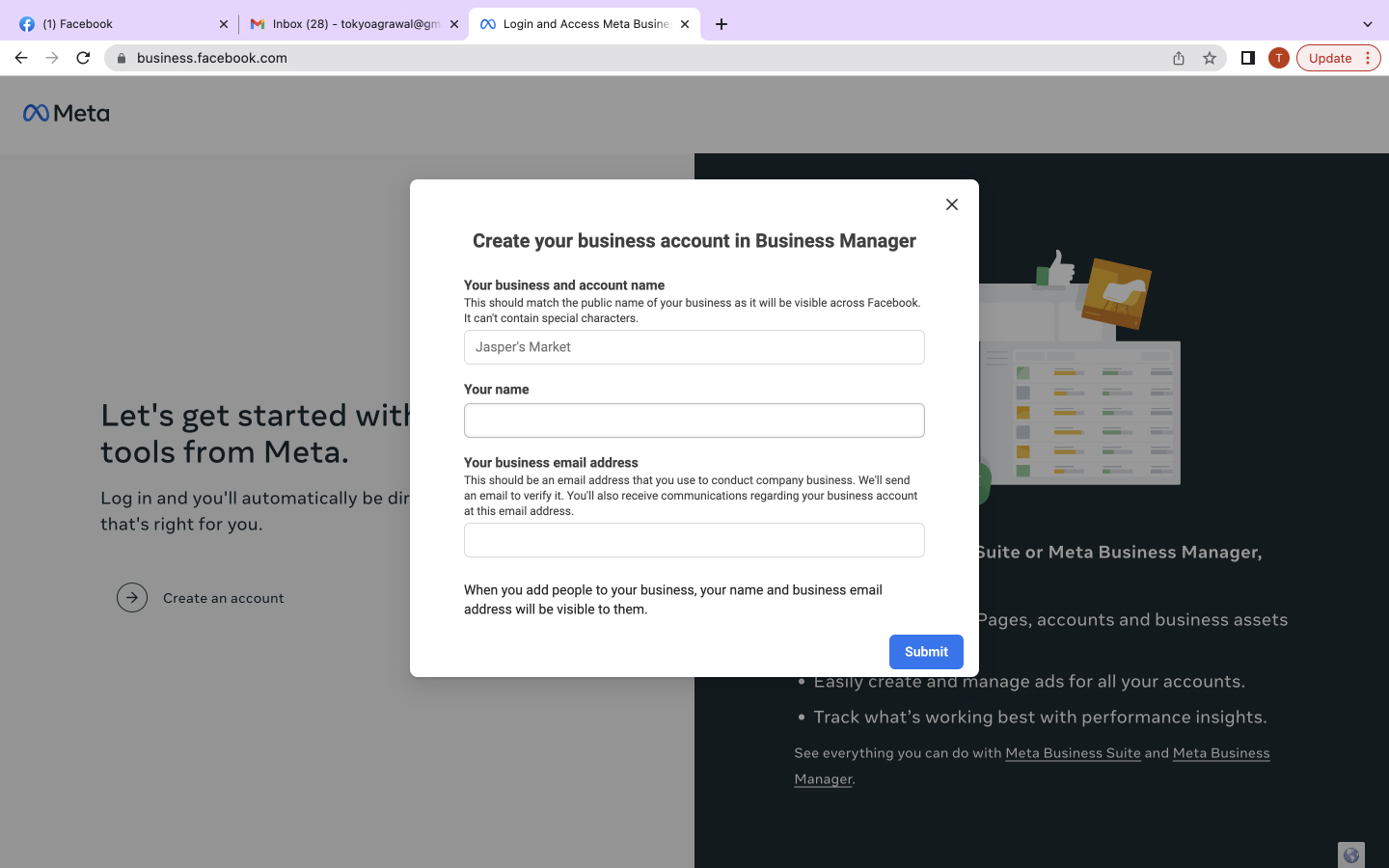1389x868 pixels.
Task: Click the globe icon at bottom right
Action: (x=1351, y=854)
